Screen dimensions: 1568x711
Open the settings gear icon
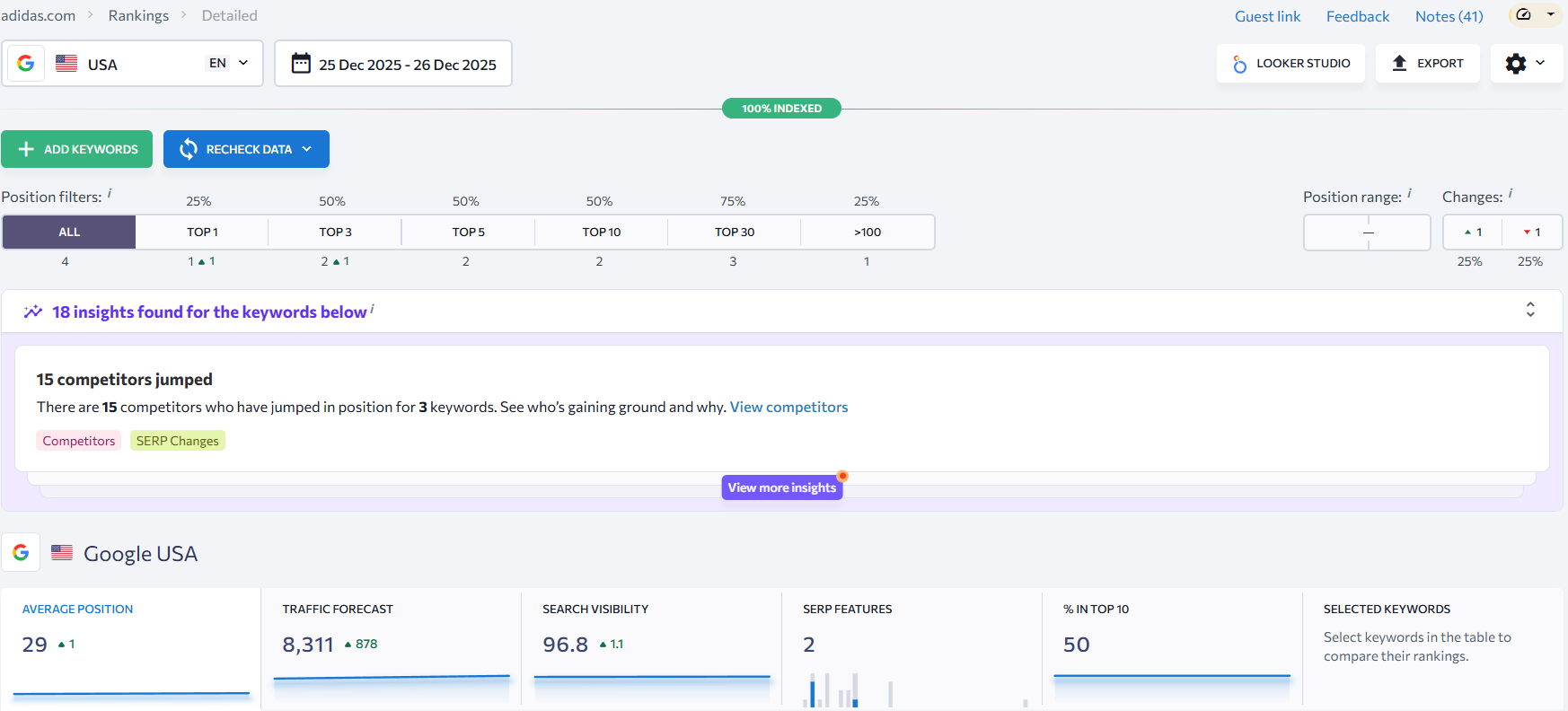[1516, 64]
